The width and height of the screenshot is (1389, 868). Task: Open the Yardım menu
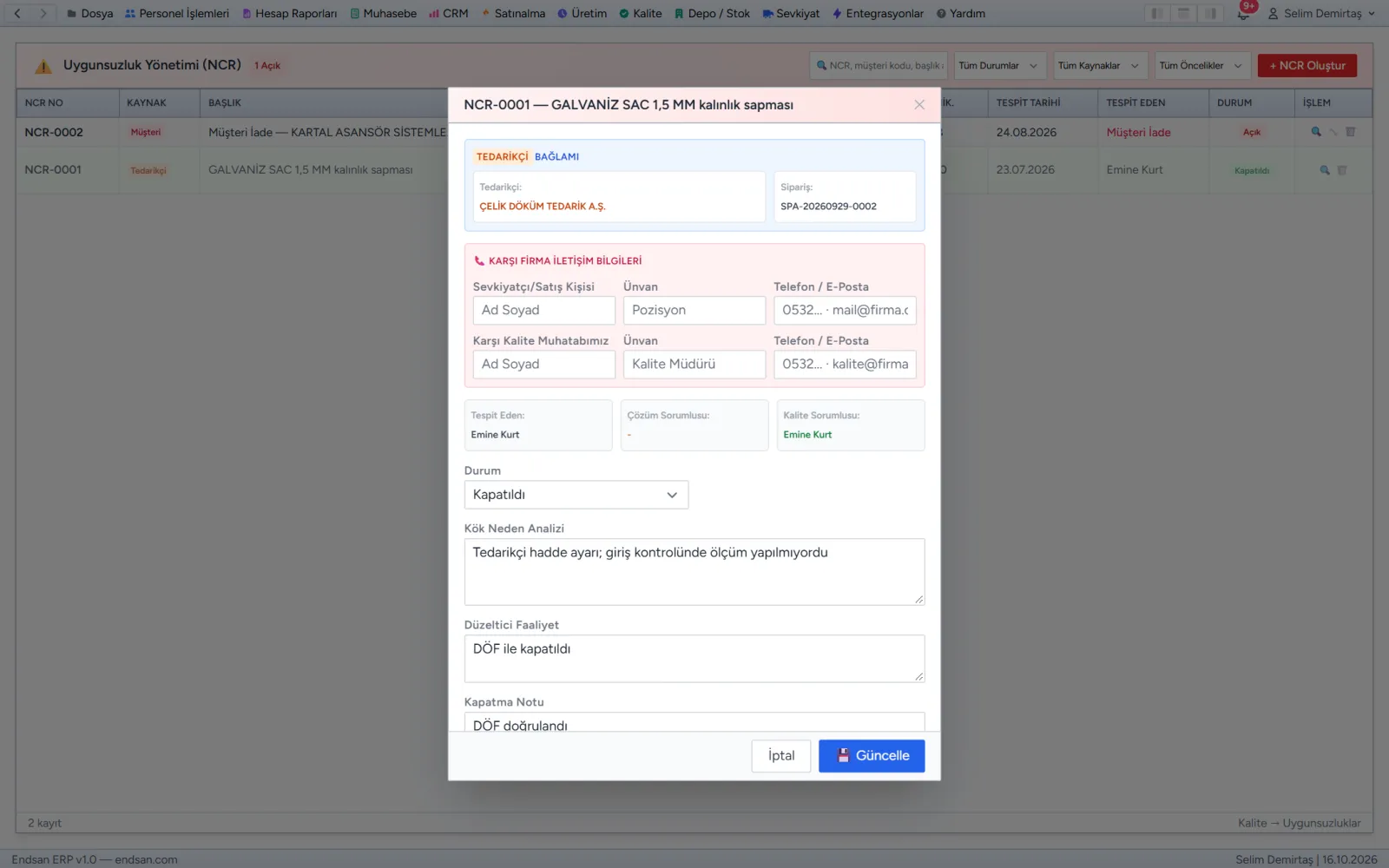pos(960,13)
